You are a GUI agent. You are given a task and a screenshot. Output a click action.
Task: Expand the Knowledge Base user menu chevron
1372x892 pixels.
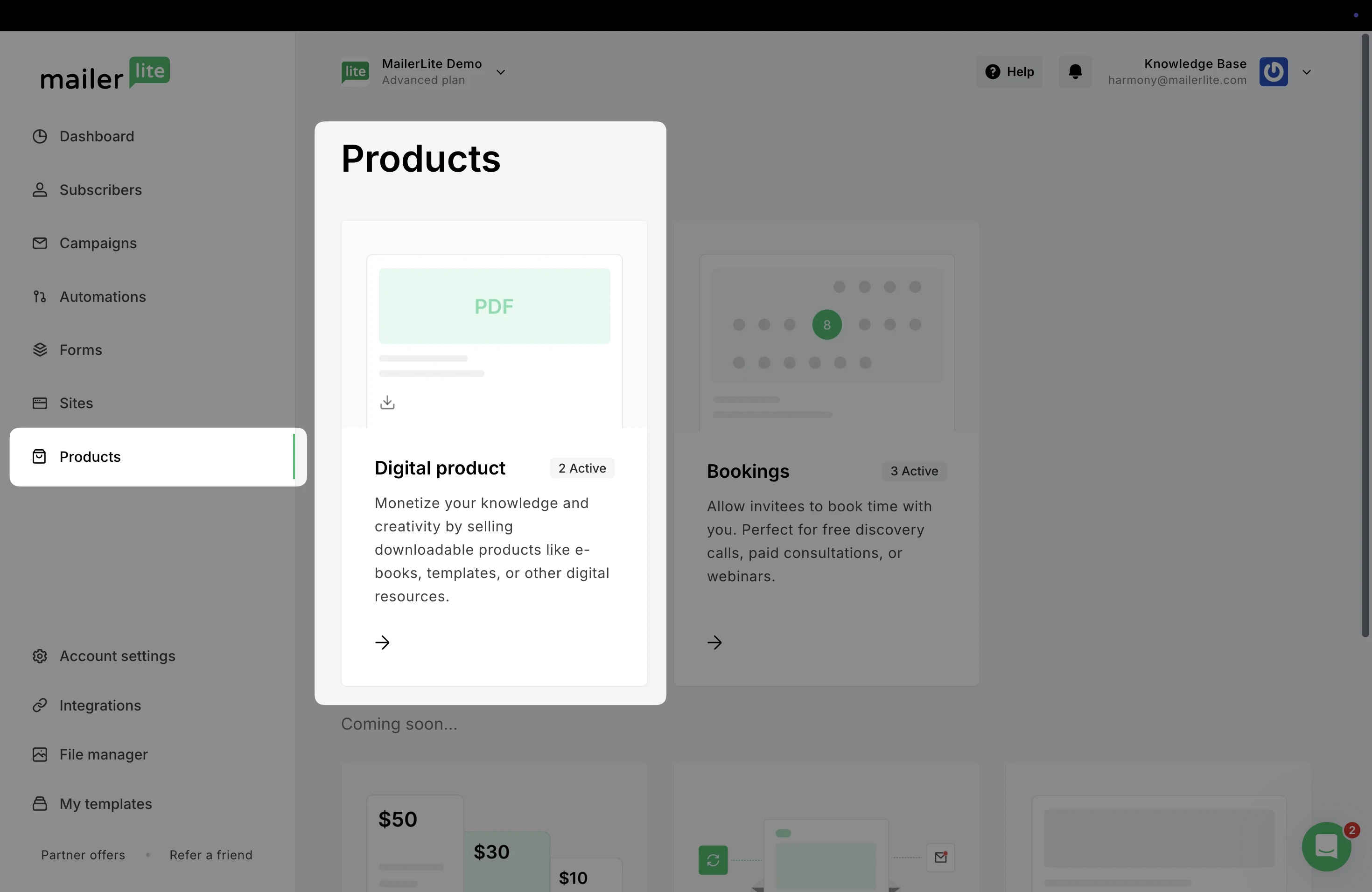1306,72
